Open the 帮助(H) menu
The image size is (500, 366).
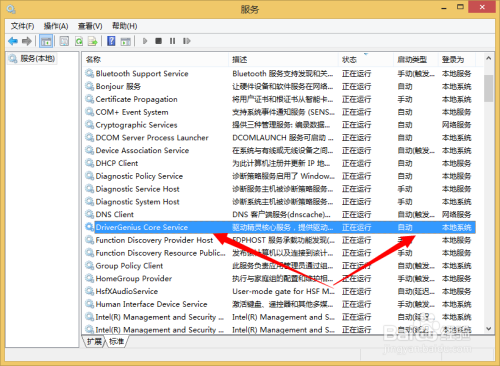pos(125,26)
